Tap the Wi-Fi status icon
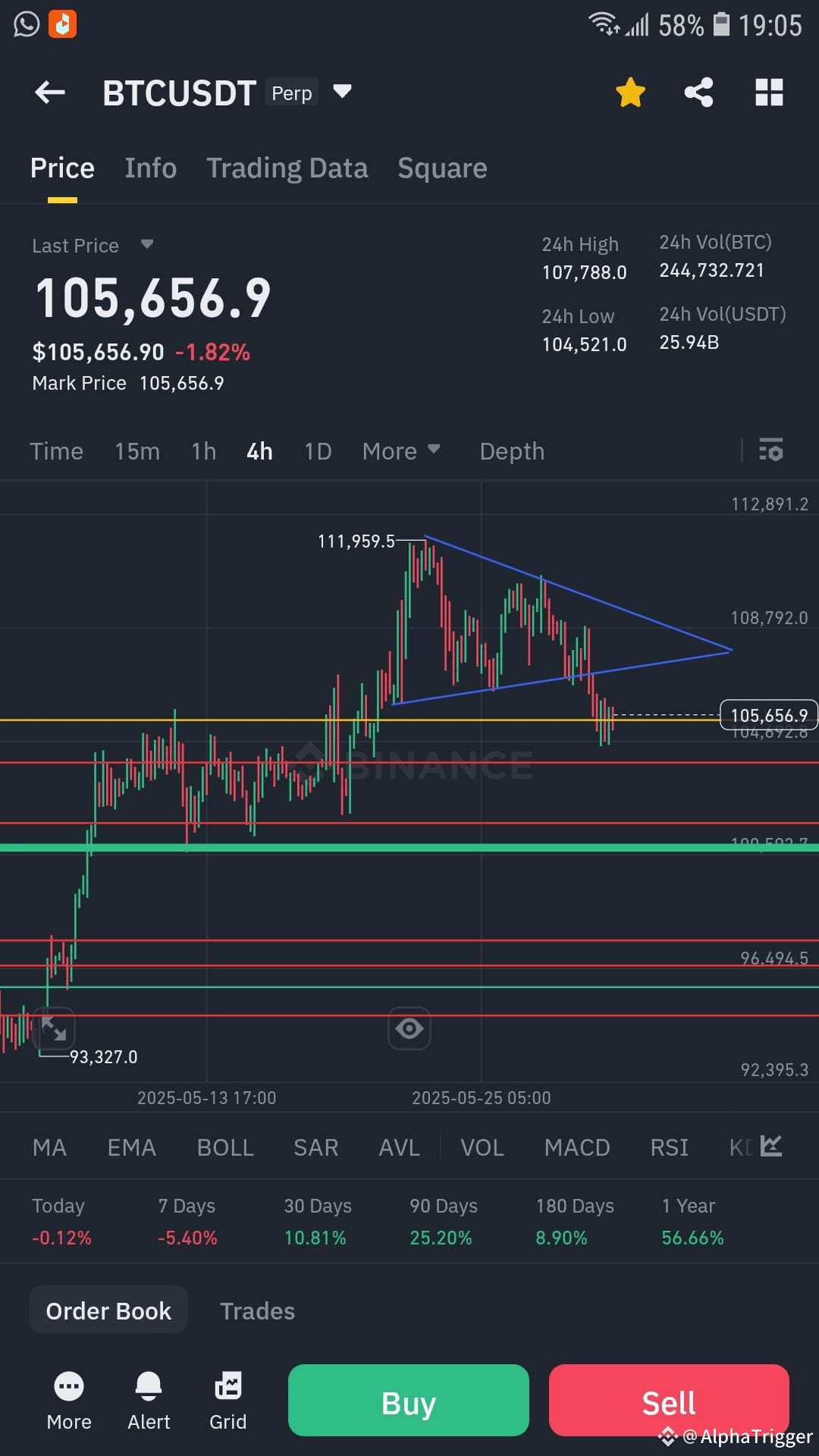Screen dimensions: 819x1456 tap(604, 24)
